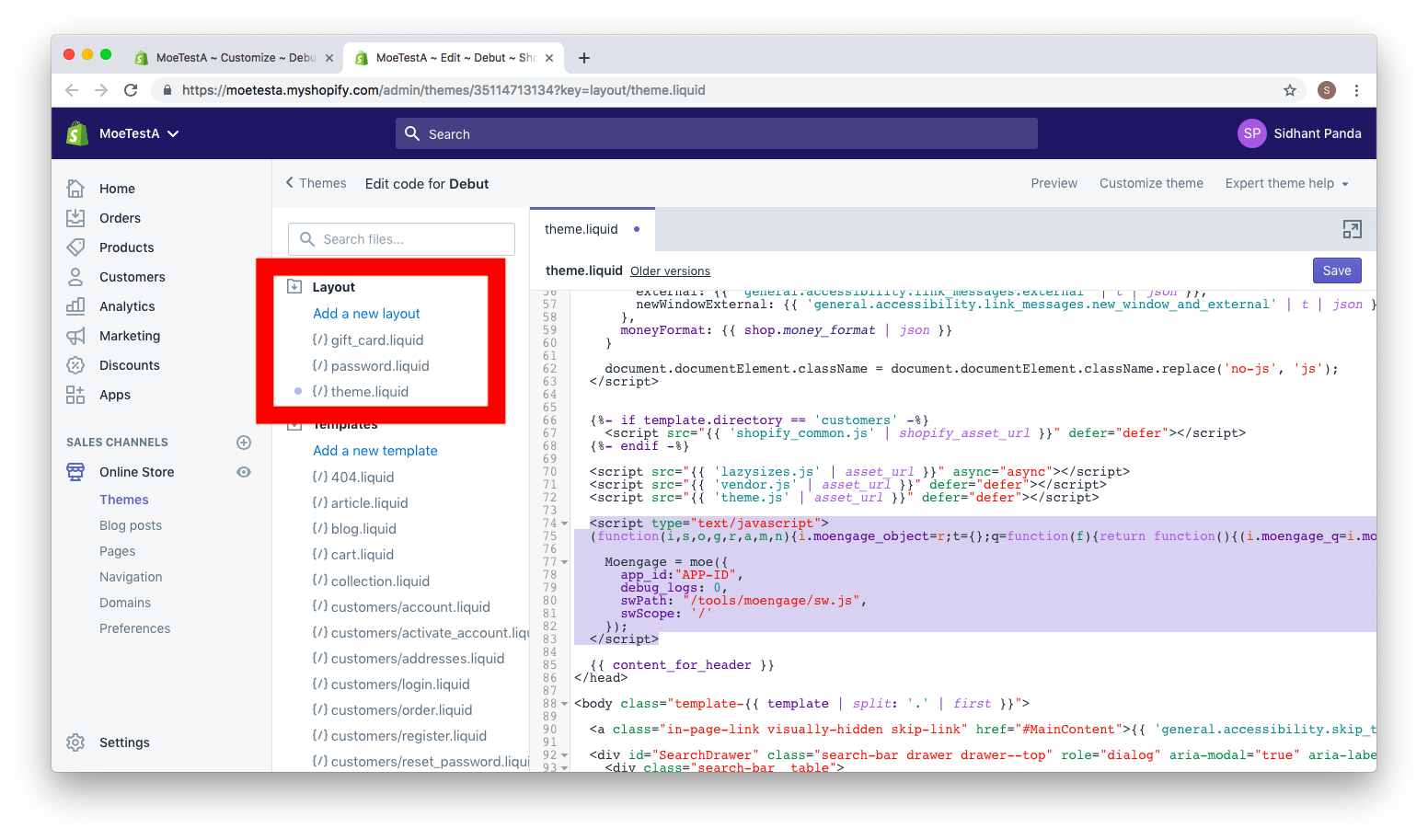The image size is (1428, 840).
Task: Expand code editor to fullscreen
Action: click(1352, 230)
